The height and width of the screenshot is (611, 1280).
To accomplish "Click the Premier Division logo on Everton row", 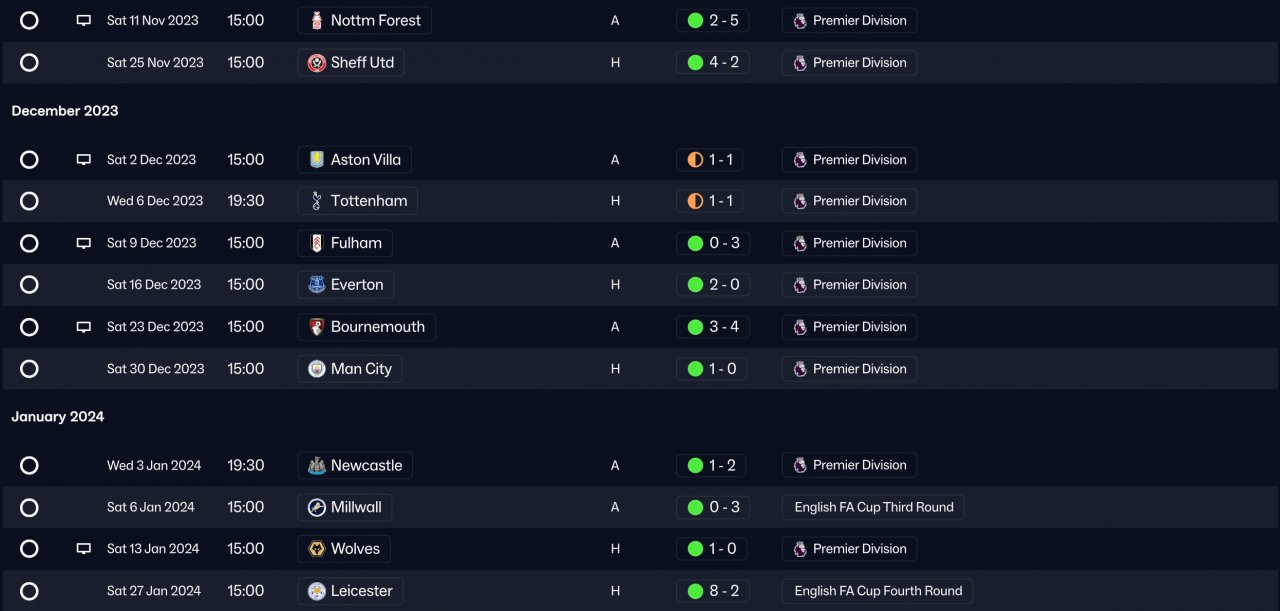I will (x=800, y=285).
